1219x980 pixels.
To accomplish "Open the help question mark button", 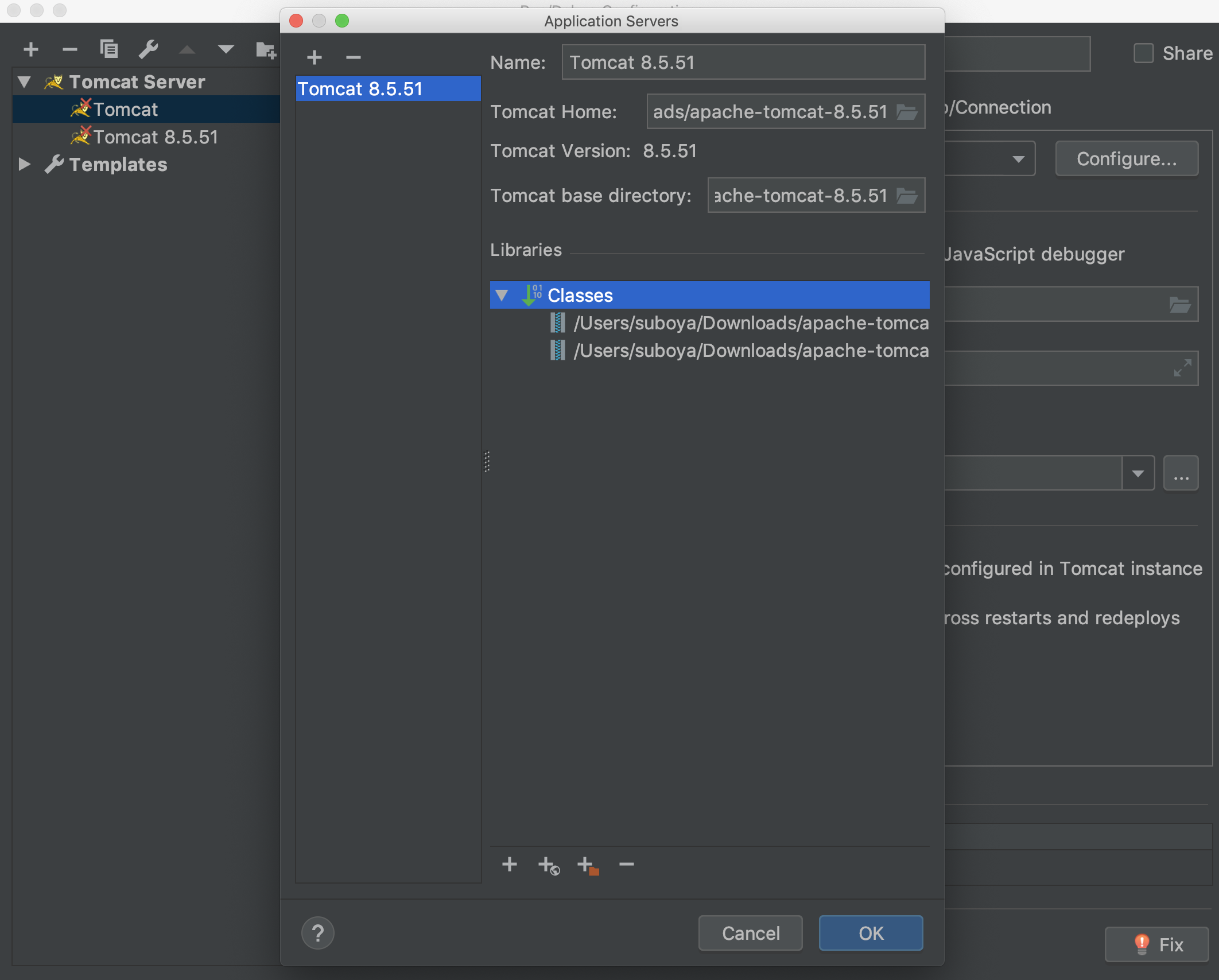I will point(317,933).
